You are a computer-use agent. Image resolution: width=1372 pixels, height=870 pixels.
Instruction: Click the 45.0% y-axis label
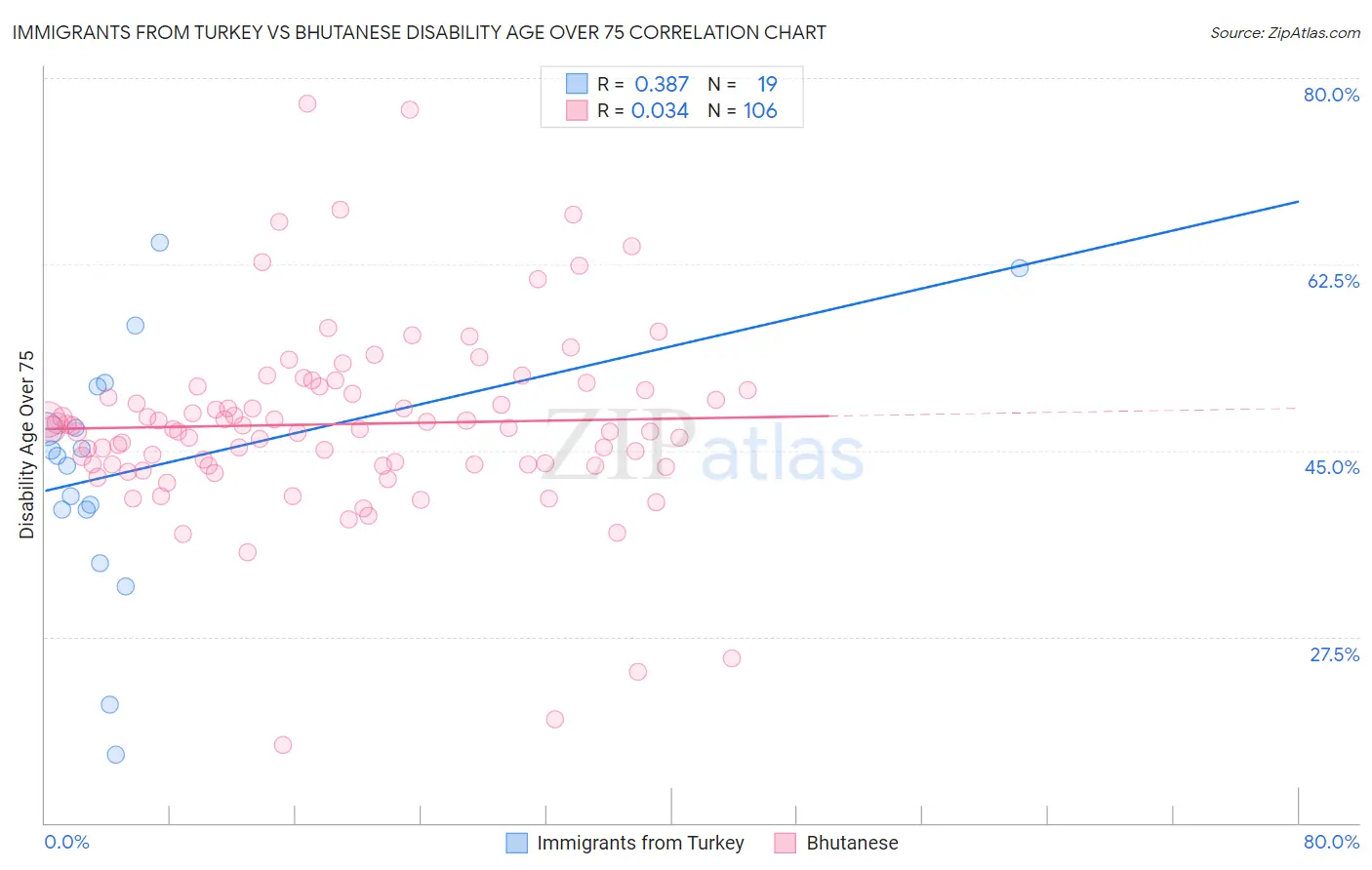pos(1331,467)
